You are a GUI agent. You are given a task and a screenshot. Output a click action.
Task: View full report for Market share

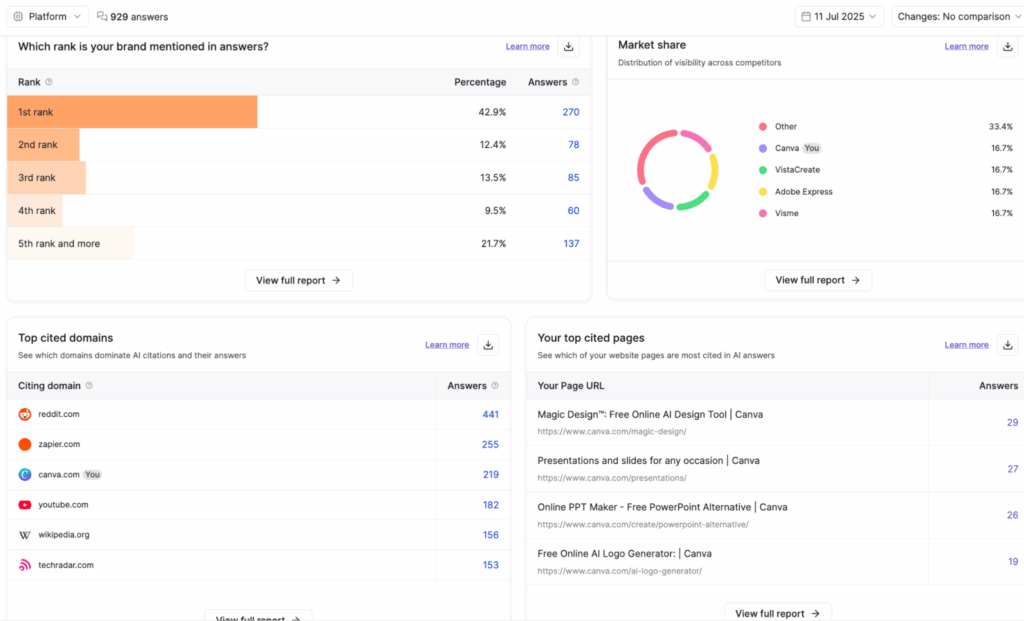818,280
